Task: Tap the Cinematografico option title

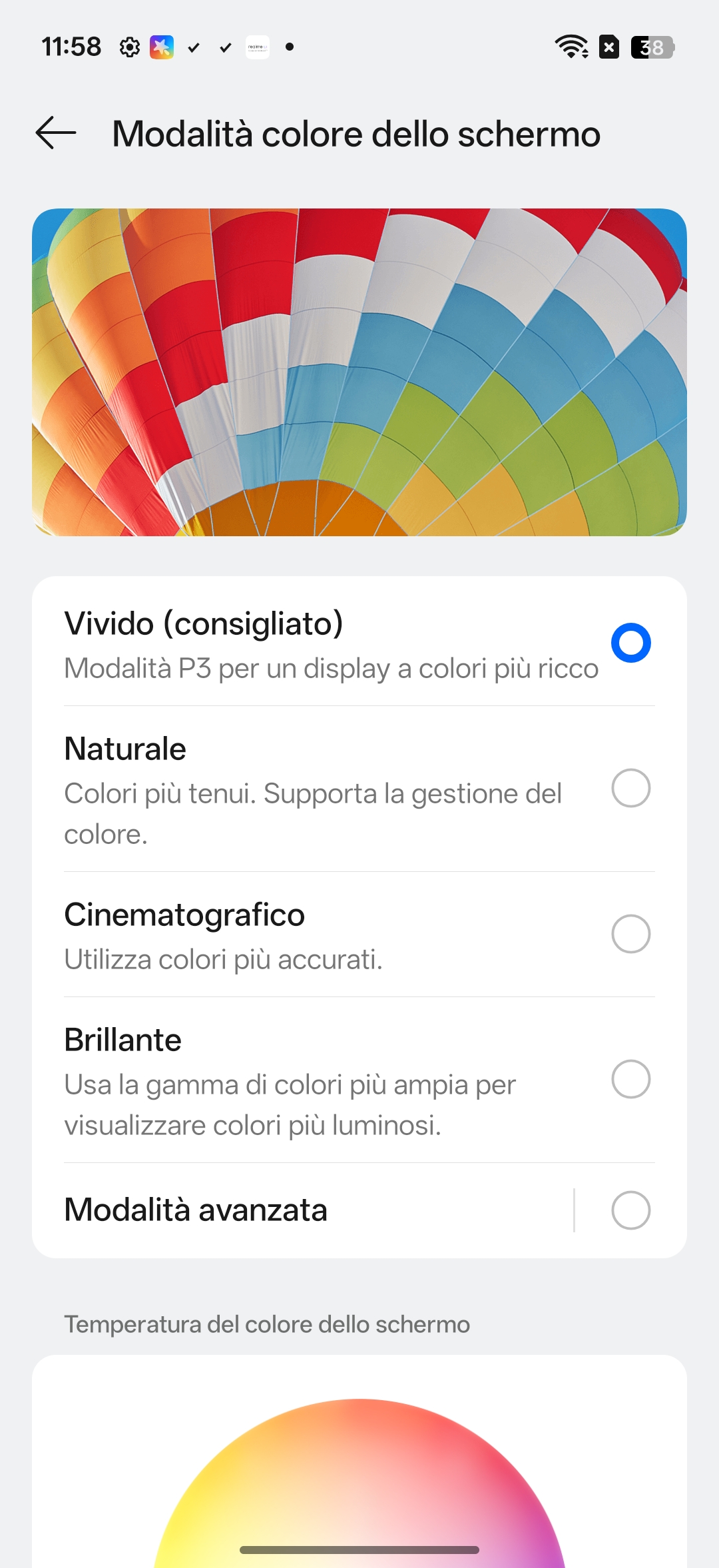Action: click(x=184, y=915)
